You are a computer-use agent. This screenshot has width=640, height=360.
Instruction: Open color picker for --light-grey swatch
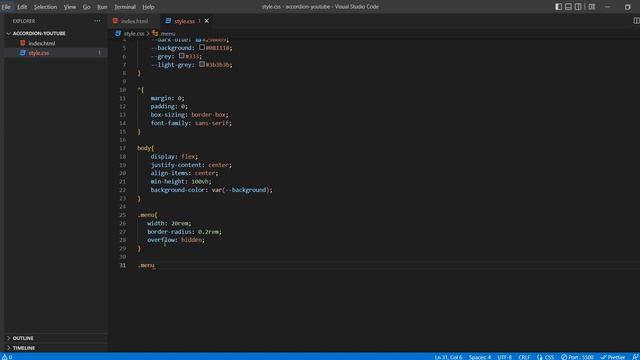202,64
